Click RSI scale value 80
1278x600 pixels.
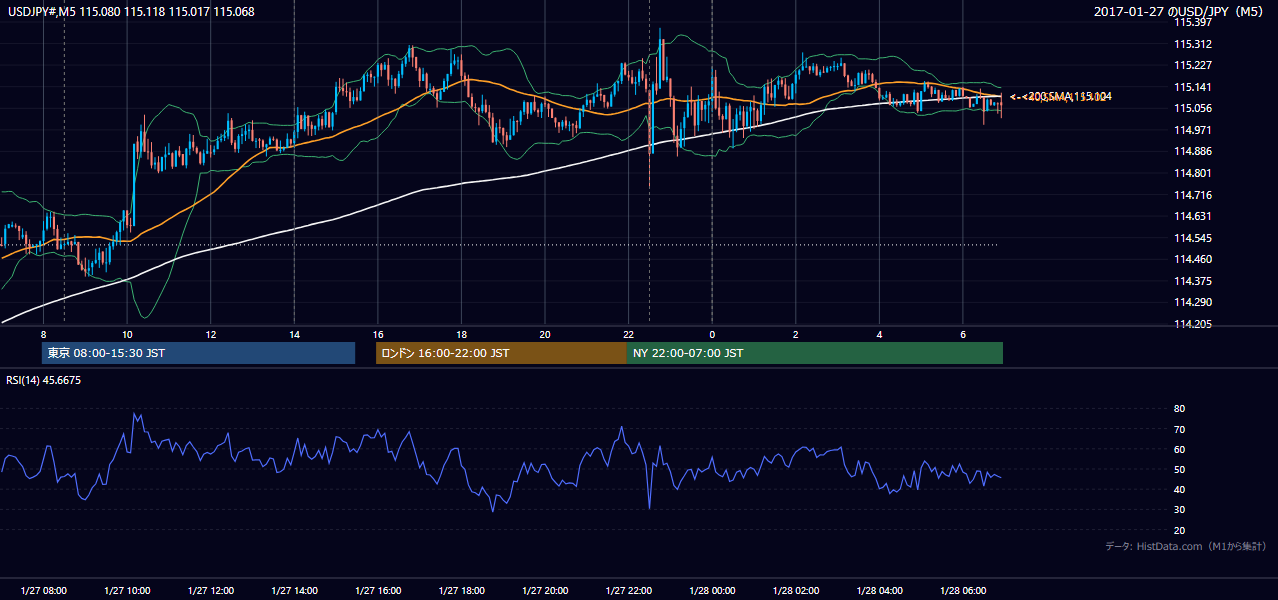pos(1180,409)
